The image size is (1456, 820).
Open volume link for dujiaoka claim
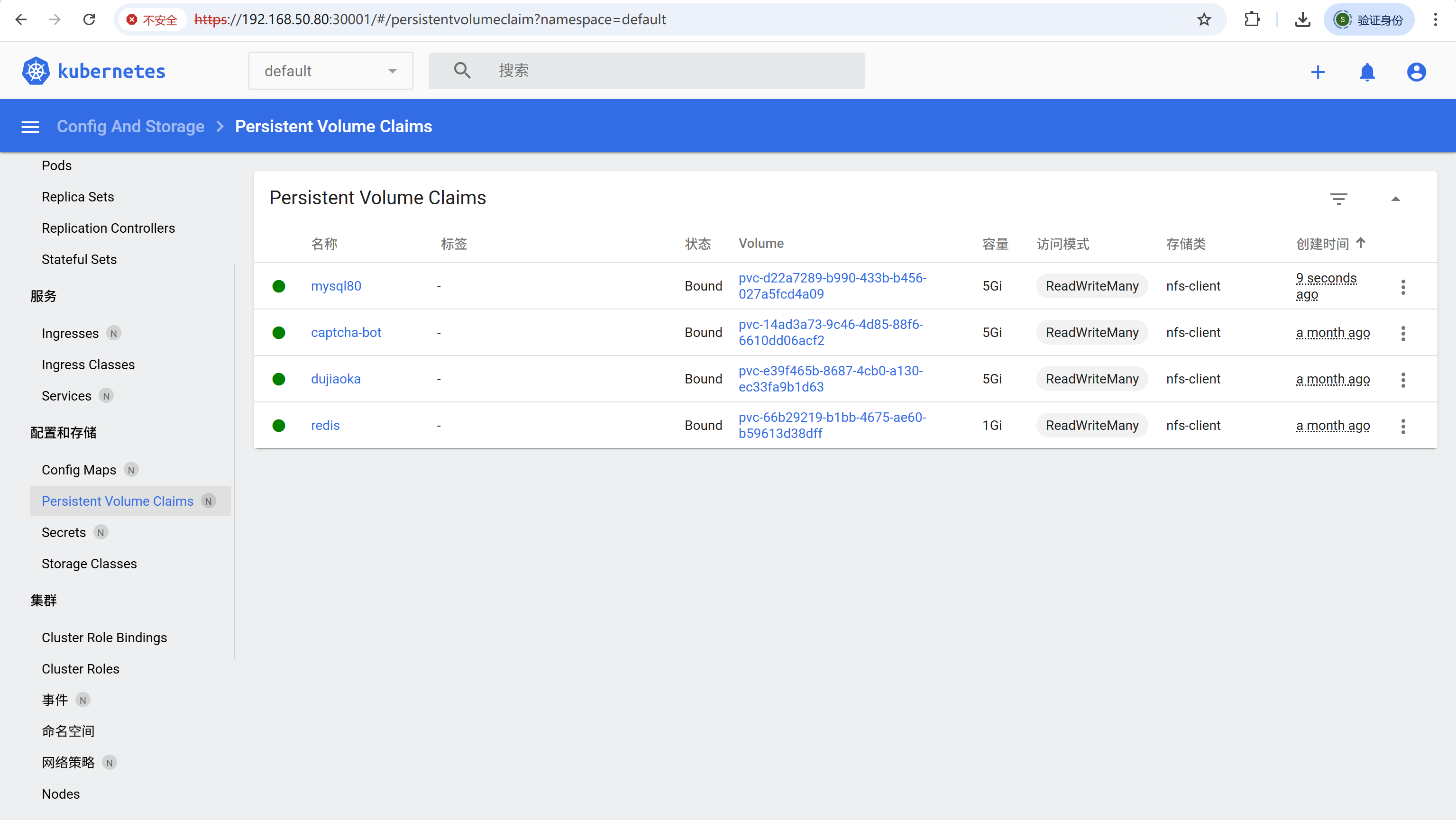point(830,379)
